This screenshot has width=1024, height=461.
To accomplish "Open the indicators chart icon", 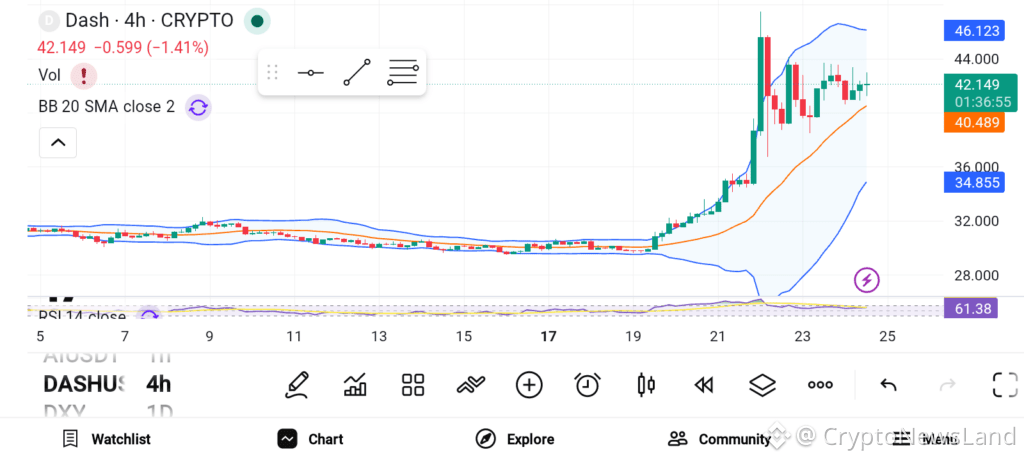I will click(x=355, y=385).
